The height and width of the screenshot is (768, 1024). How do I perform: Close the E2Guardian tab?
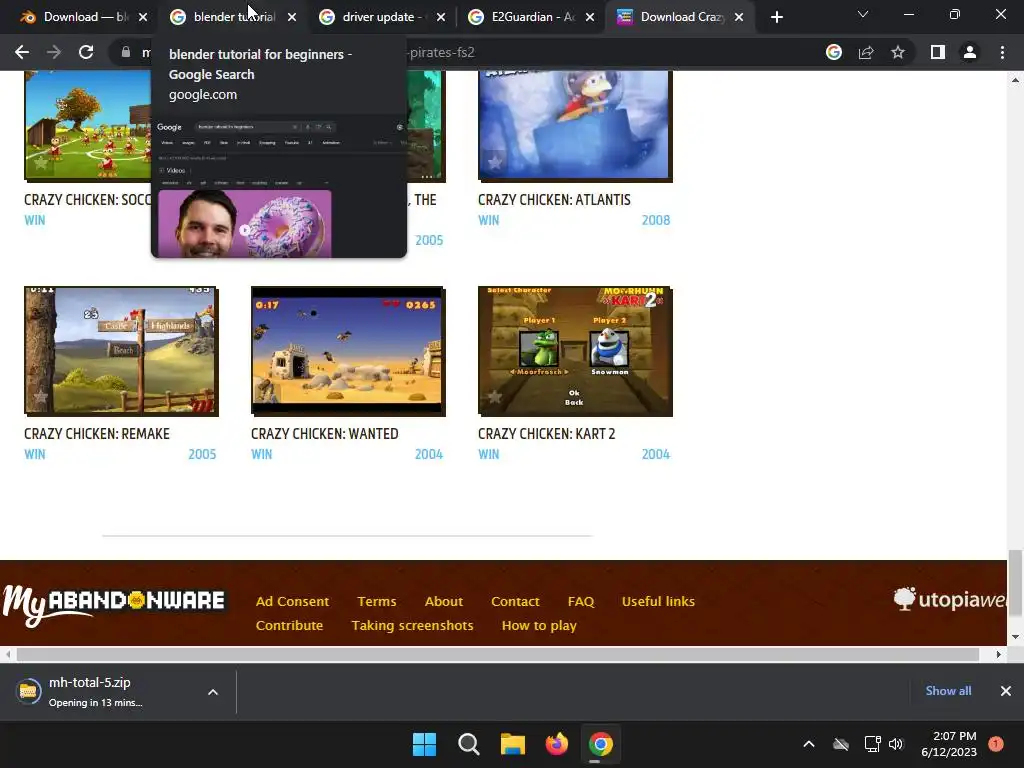[590, 17]
